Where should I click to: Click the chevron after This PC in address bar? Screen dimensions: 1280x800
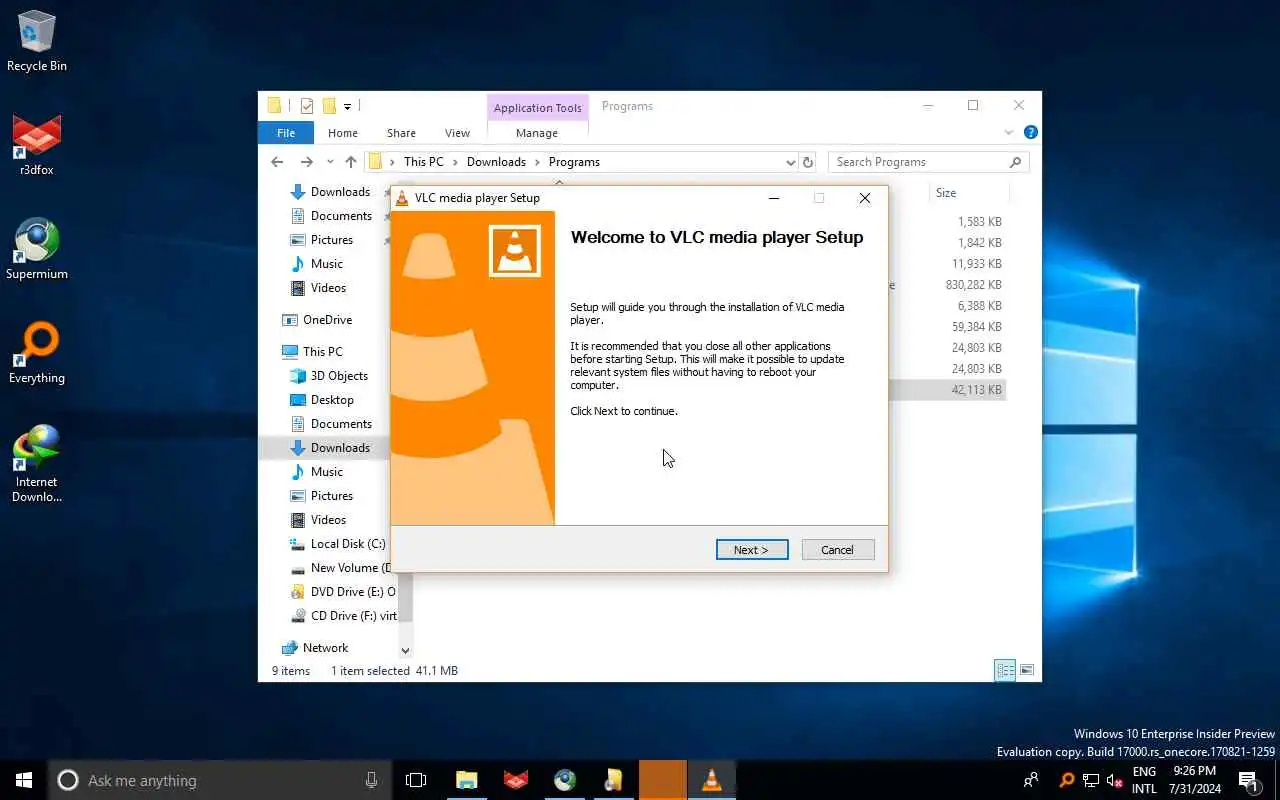pos(455,162)
